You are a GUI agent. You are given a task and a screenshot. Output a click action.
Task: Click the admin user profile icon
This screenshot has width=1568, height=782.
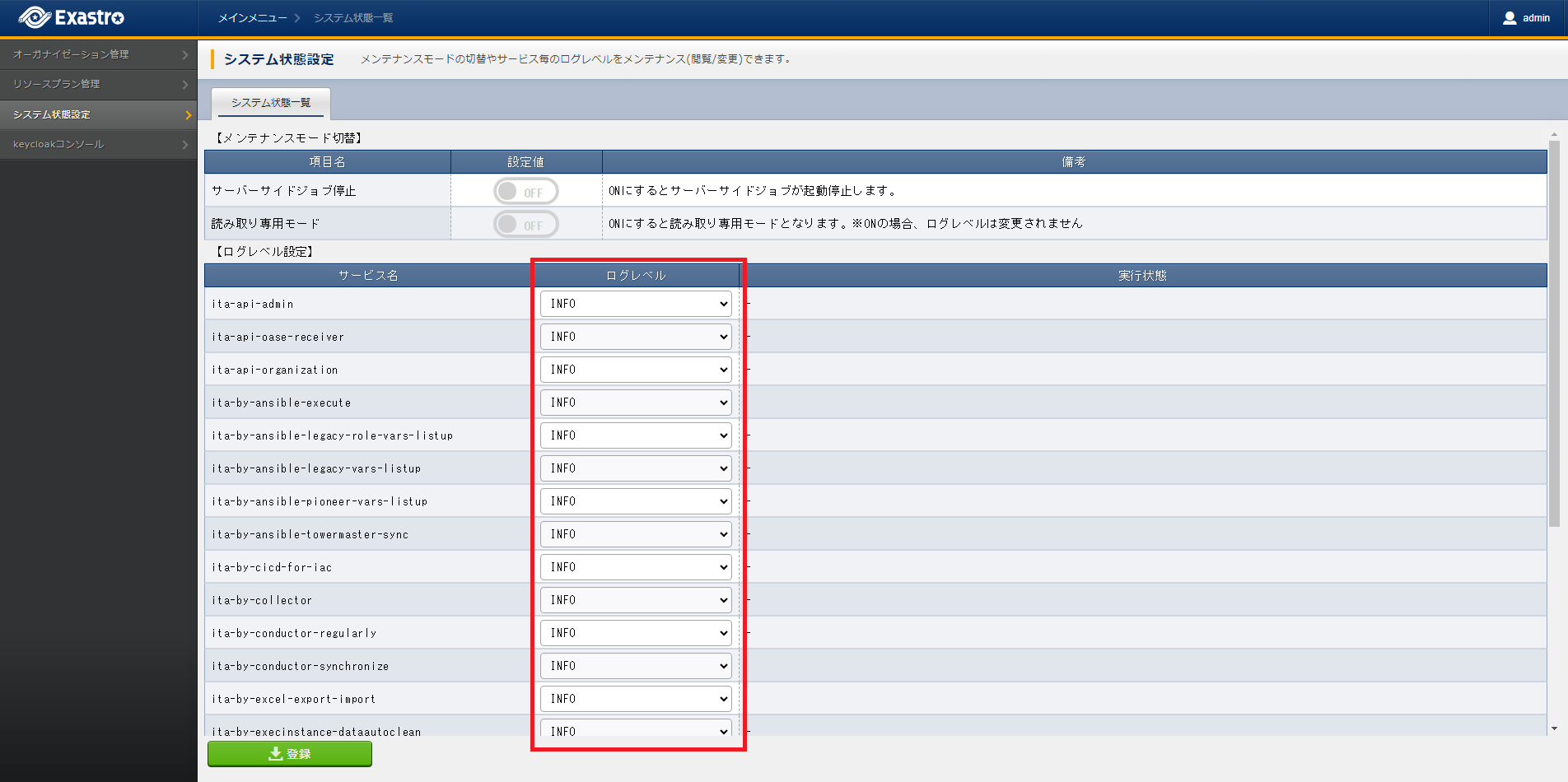[1509, 18]
